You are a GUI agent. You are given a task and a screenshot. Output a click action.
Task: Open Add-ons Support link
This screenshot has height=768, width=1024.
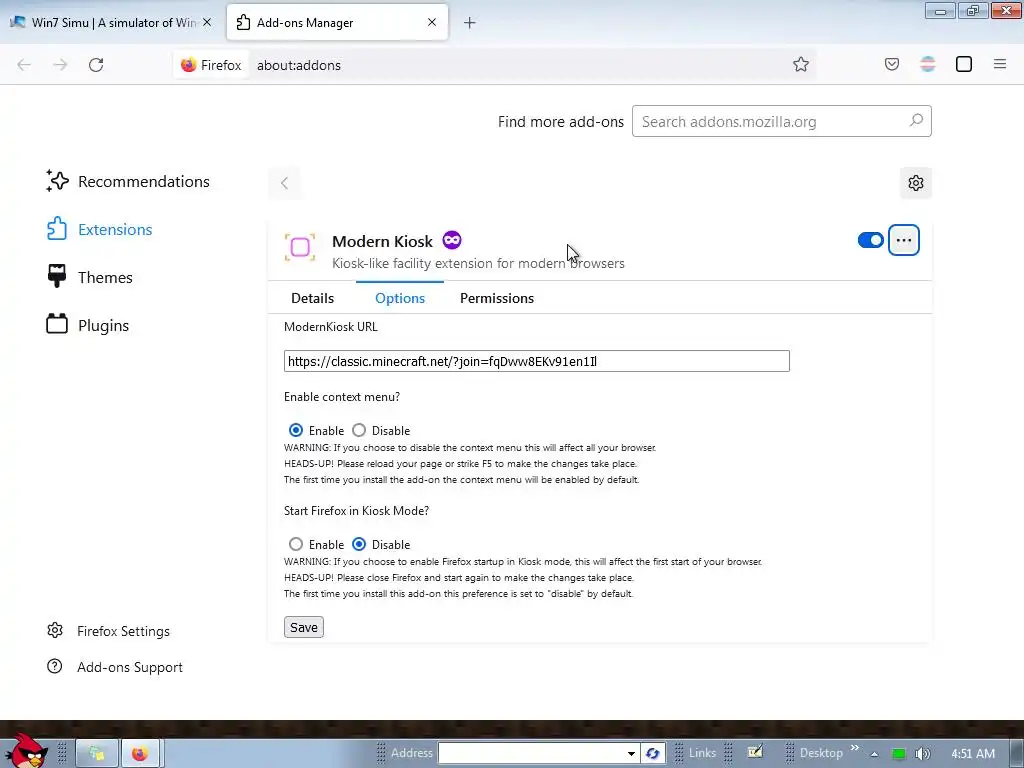pyautogui.click(x=115, y=667)
